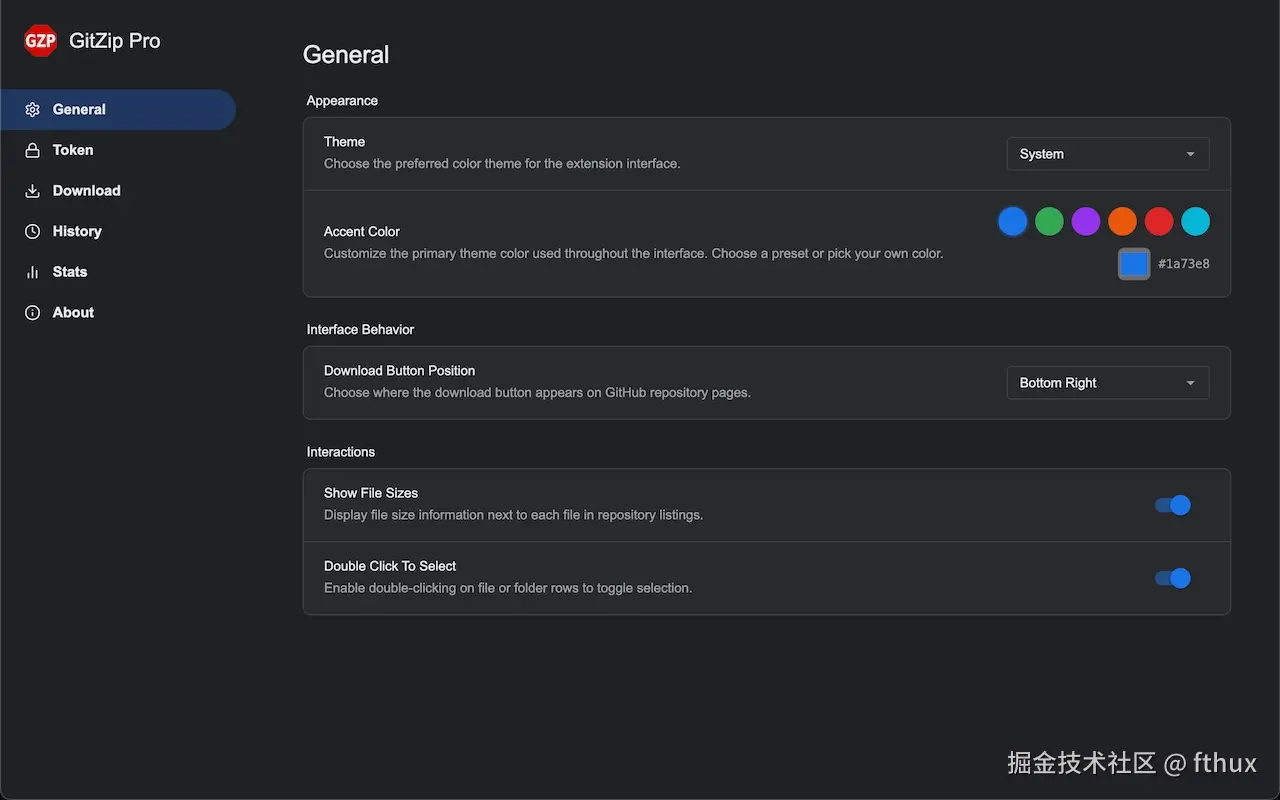Click the Interactions section label
Image resolution: width=1280 pixels, height=800 pixels.
tap(341, 452)
